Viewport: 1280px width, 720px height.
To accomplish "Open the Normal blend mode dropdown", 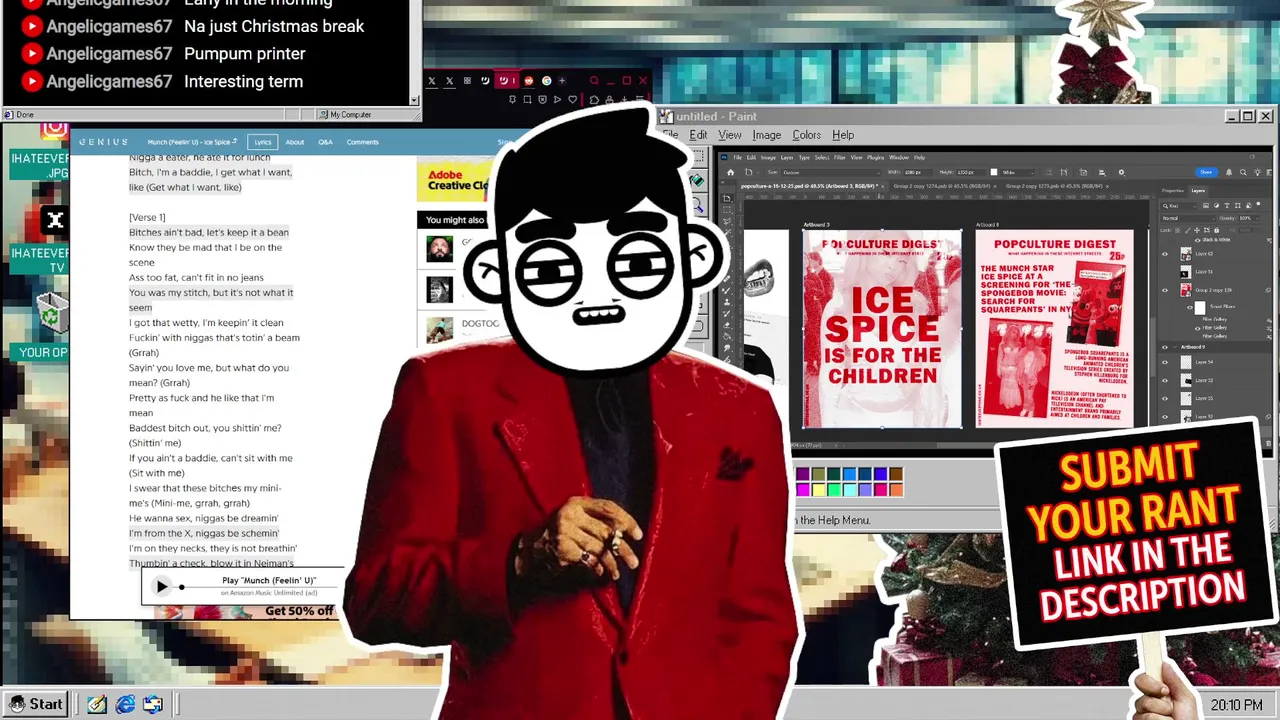I will (1189, 218).
